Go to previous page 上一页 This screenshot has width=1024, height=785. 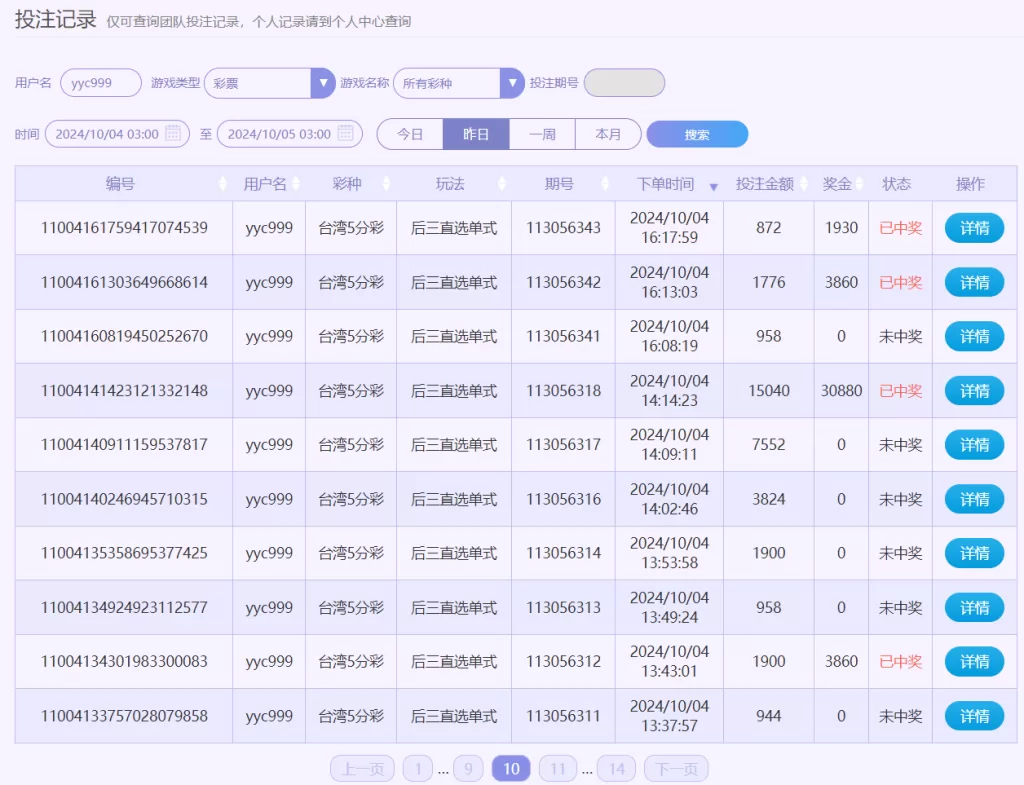(362, 769)
